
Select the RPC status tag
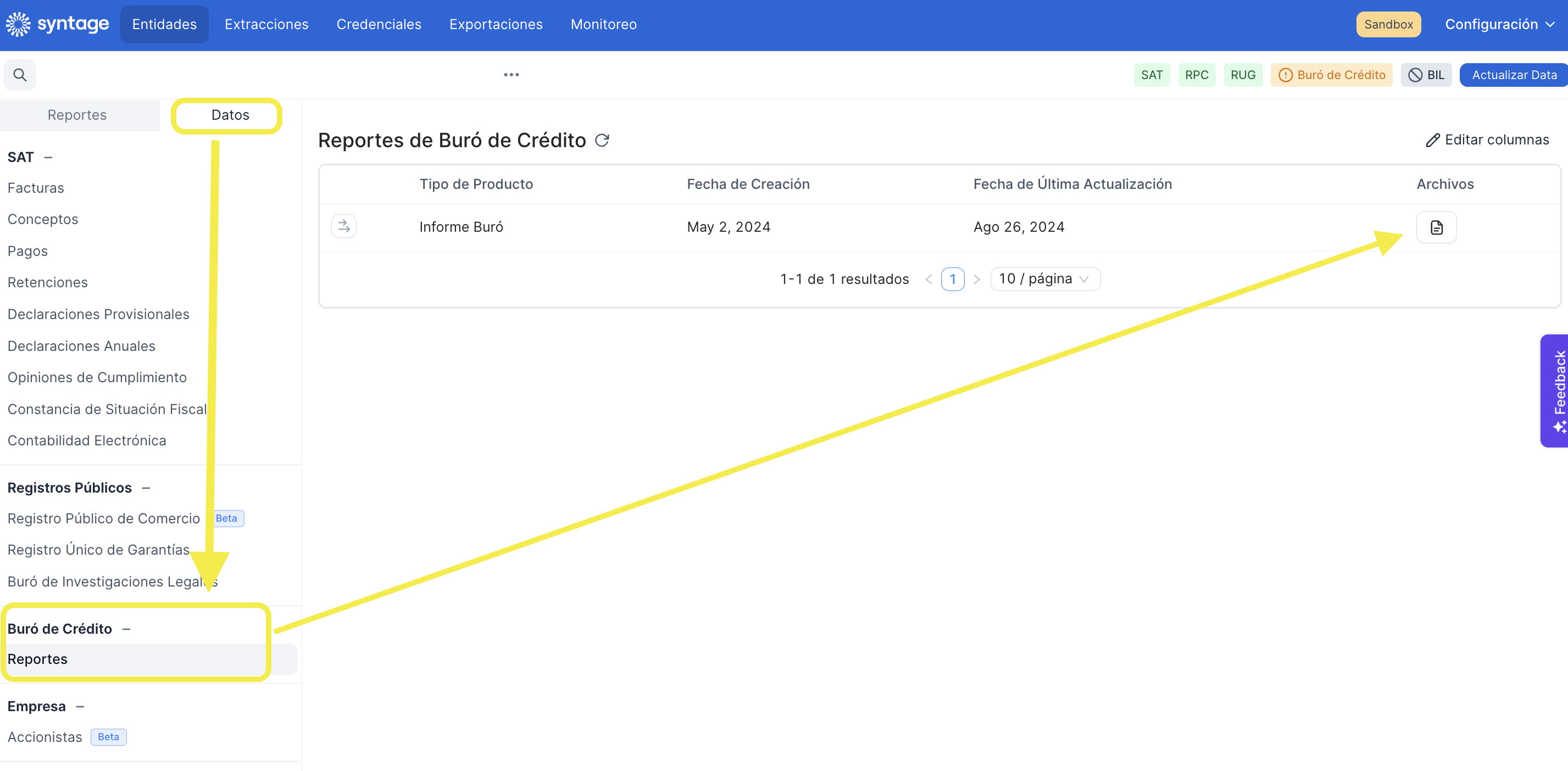click(x=1197, y=75)
